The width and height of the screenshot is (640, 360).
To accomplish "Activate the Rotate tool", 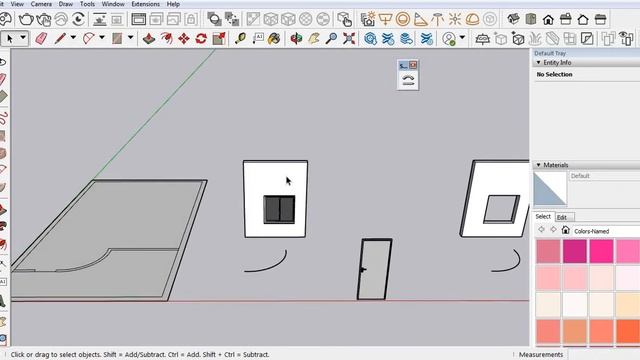I will pyautogui.click(x=201, y=39).
